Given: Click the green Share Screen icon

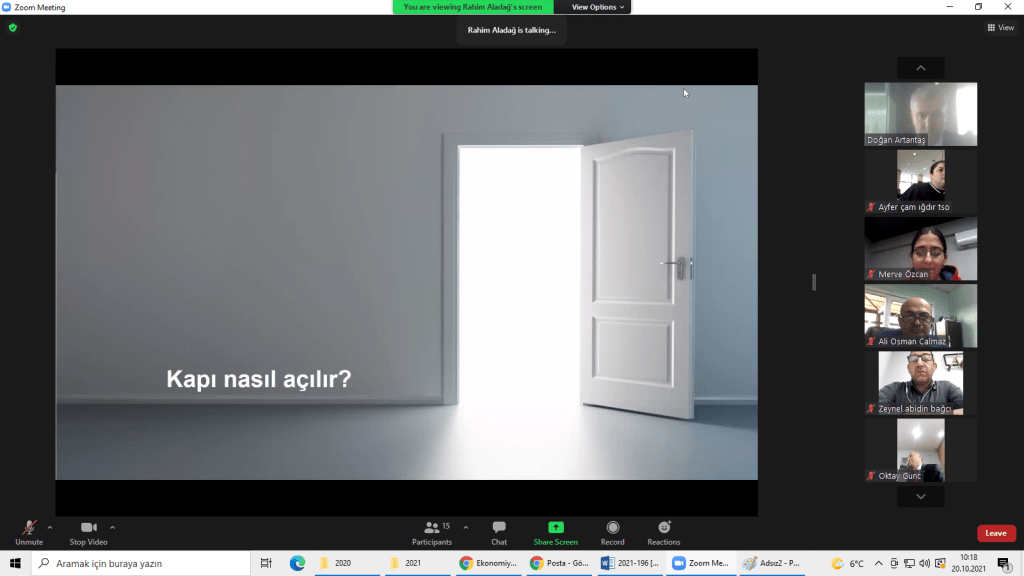Looking at the screenshot, I should (x=555, y=528).
